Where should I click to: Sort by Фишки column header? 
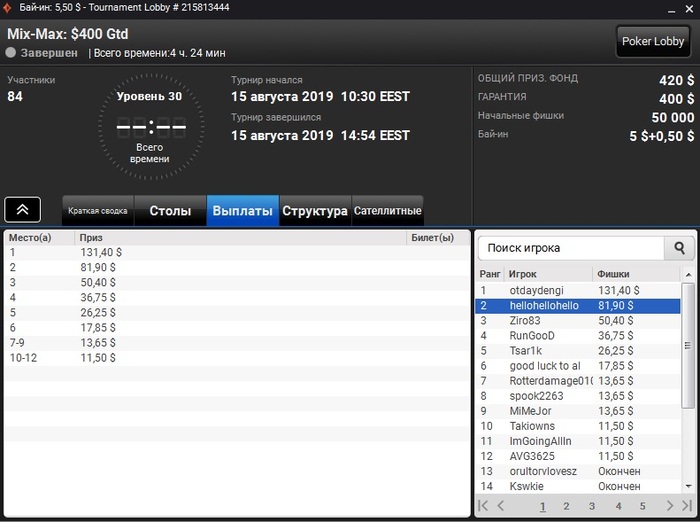pyautogui.click(x=636, y=274)
